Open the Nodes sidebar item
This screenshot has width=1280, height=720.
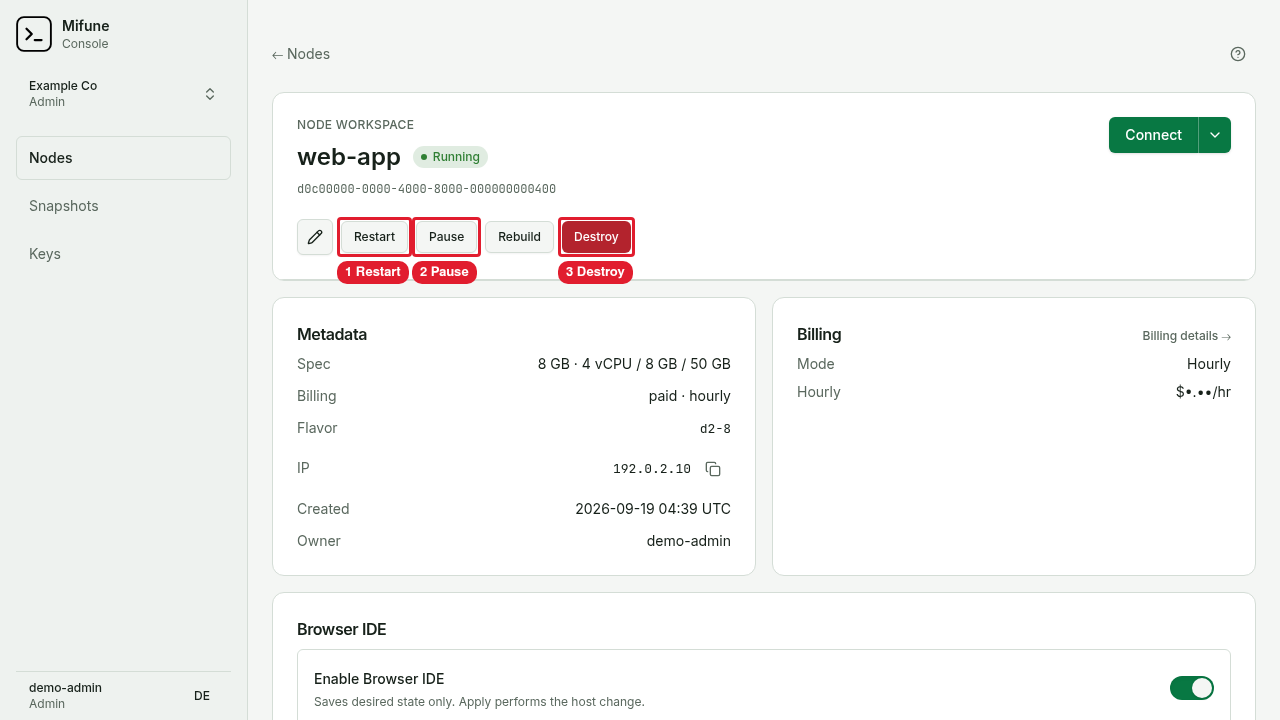123,158
